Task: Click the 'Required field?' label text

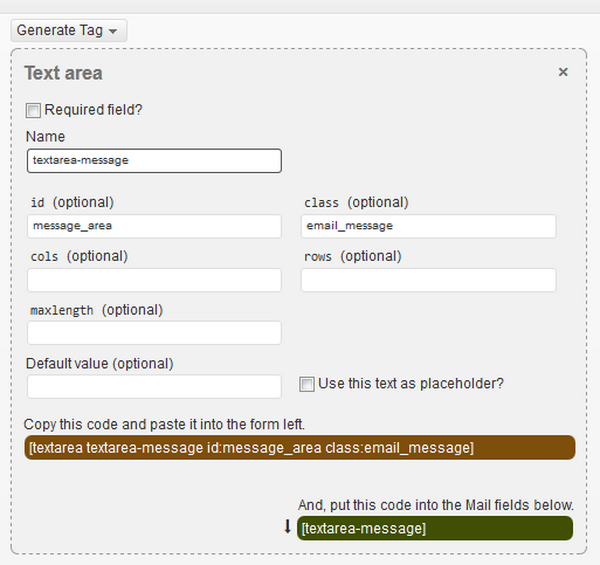Action: point(93,110)
